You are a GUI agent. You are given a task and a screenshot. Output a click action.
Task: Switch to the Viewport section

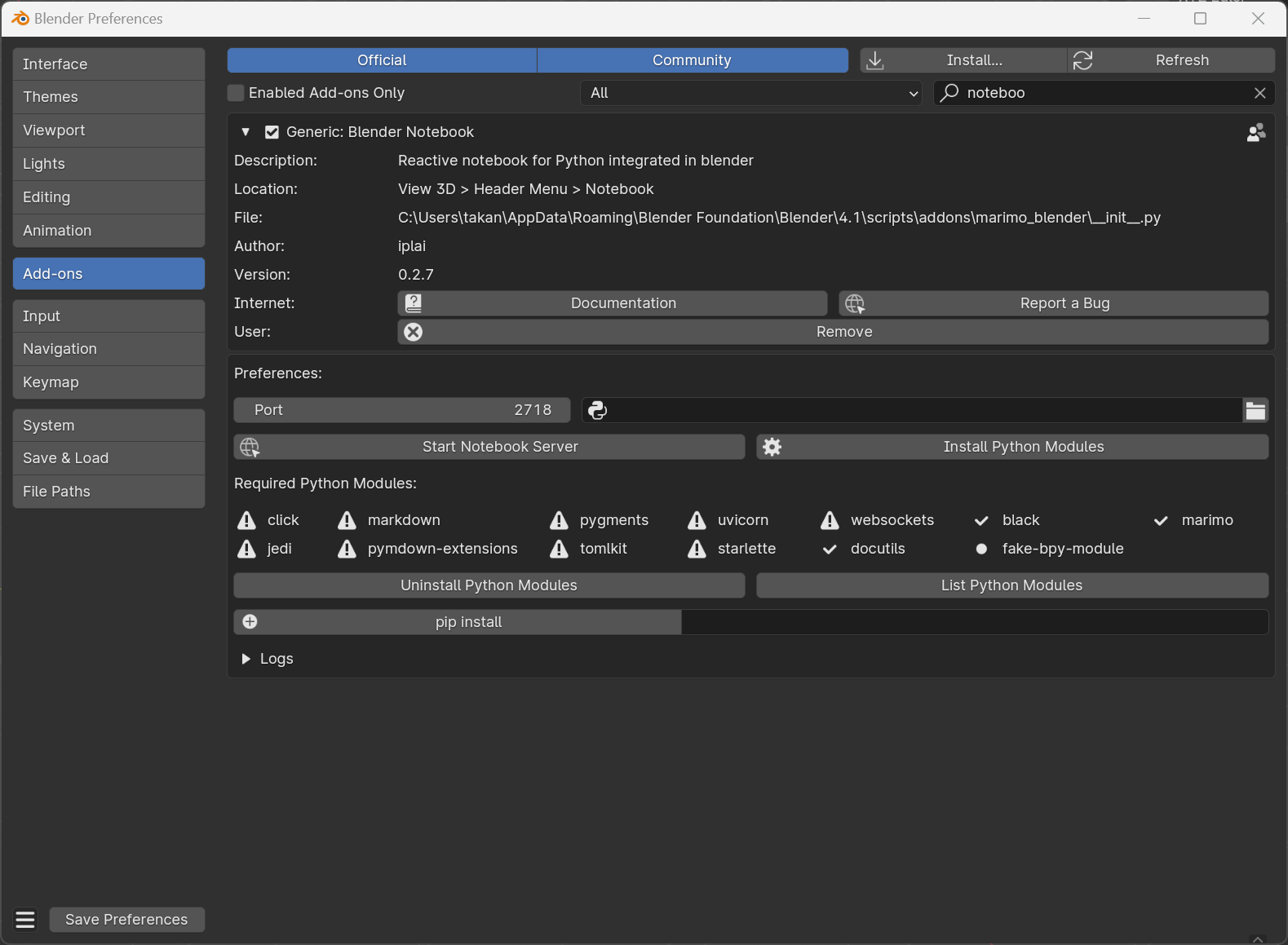pyautogui.click(x=108, y=130)
